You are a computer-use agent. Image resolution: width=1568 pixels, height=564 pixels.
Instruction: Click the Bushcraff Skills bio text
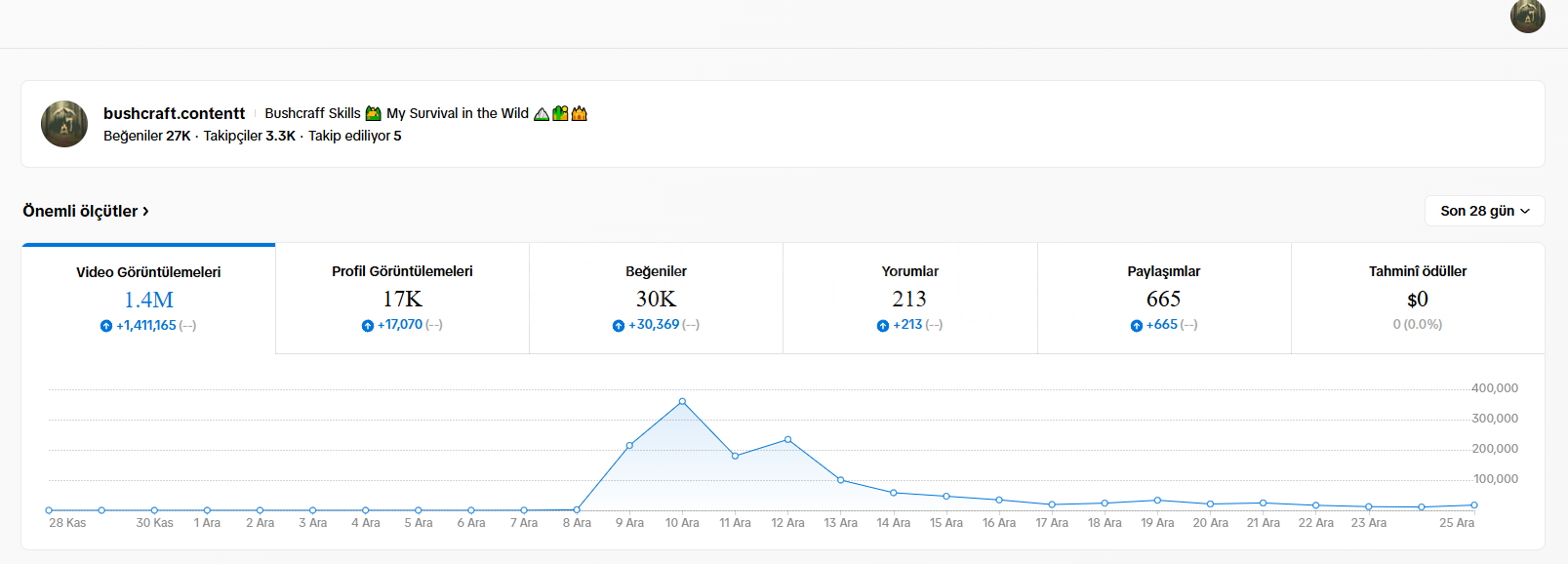[312, 114]
